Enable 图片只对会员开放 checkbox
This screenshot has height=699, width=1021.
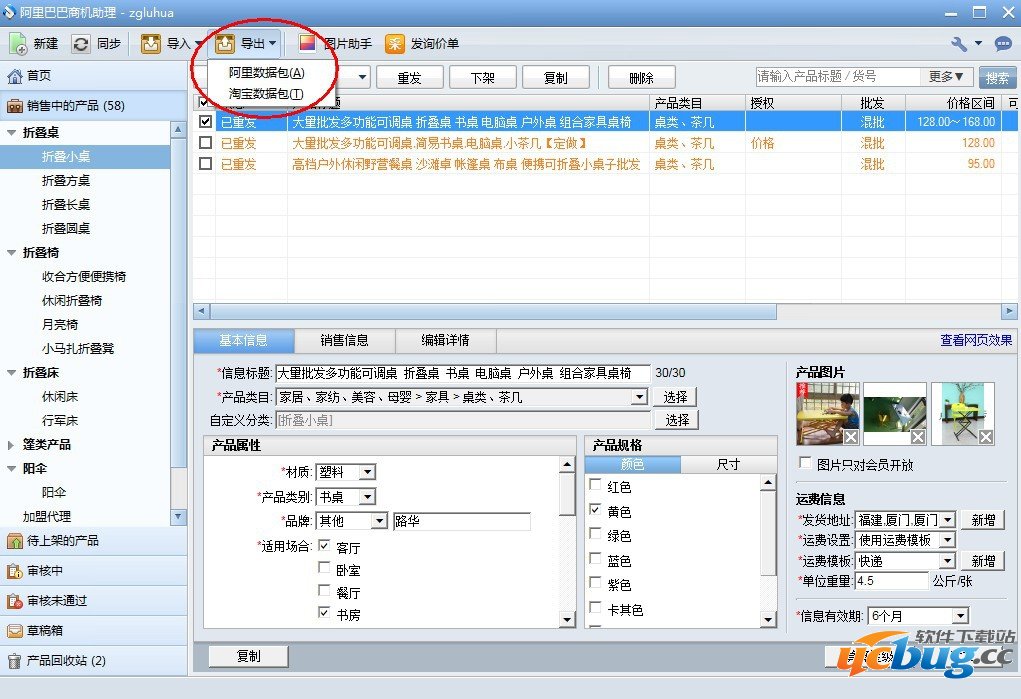pos(805,463)
